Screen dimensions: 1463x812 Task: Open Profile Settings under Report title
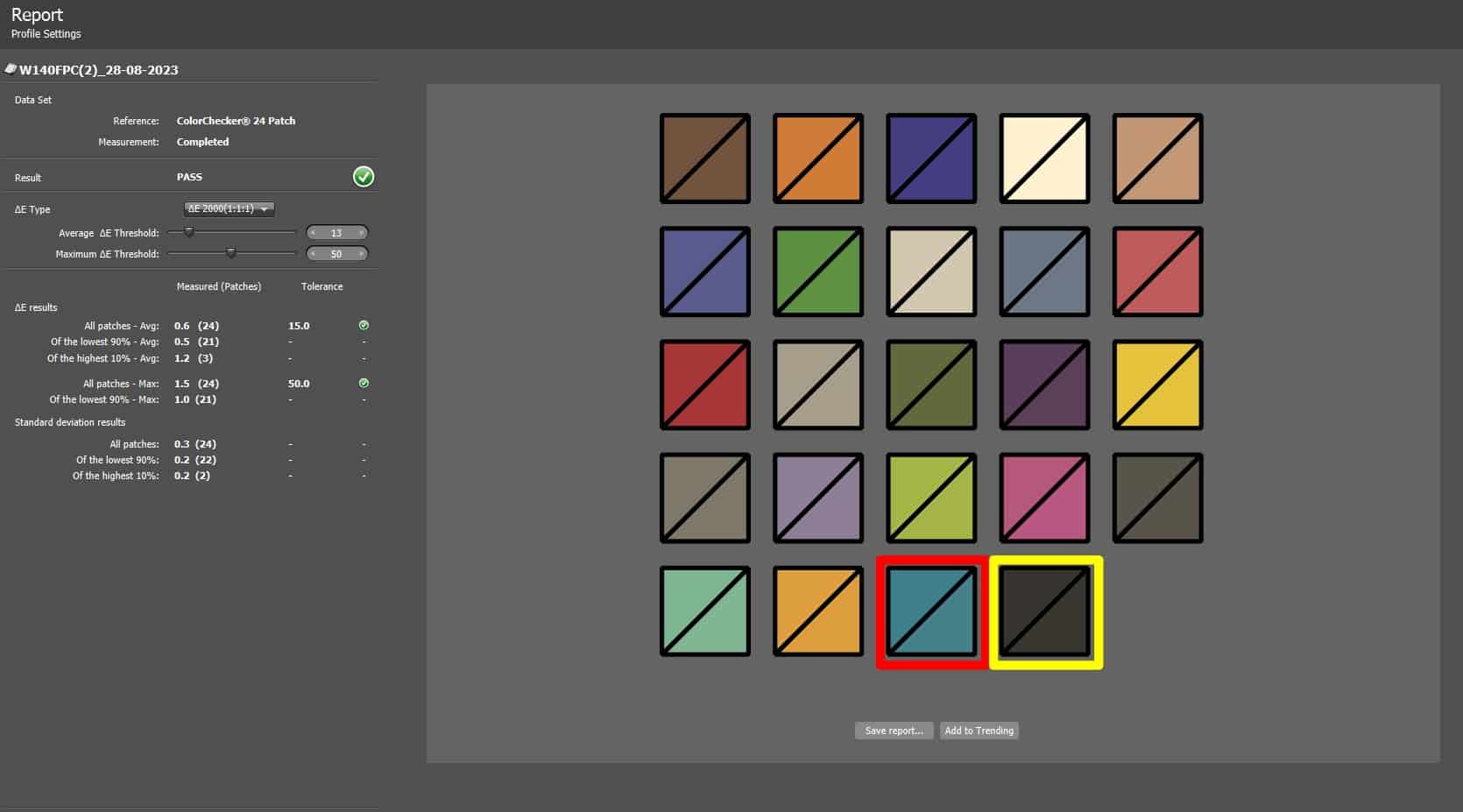pyautogui.click(x=46, y=34)
